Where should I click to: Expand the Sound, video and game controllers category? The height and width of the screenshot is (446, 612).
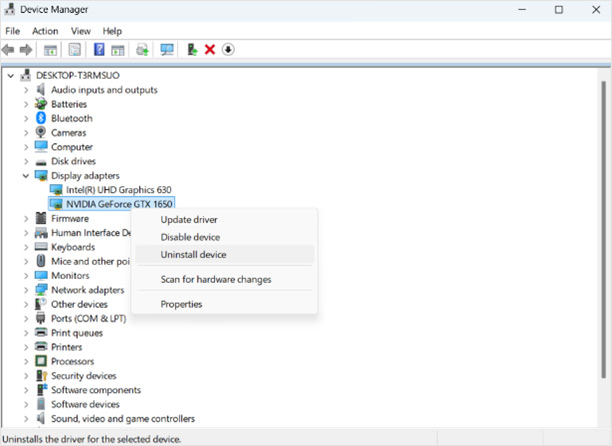click(26, 419)
